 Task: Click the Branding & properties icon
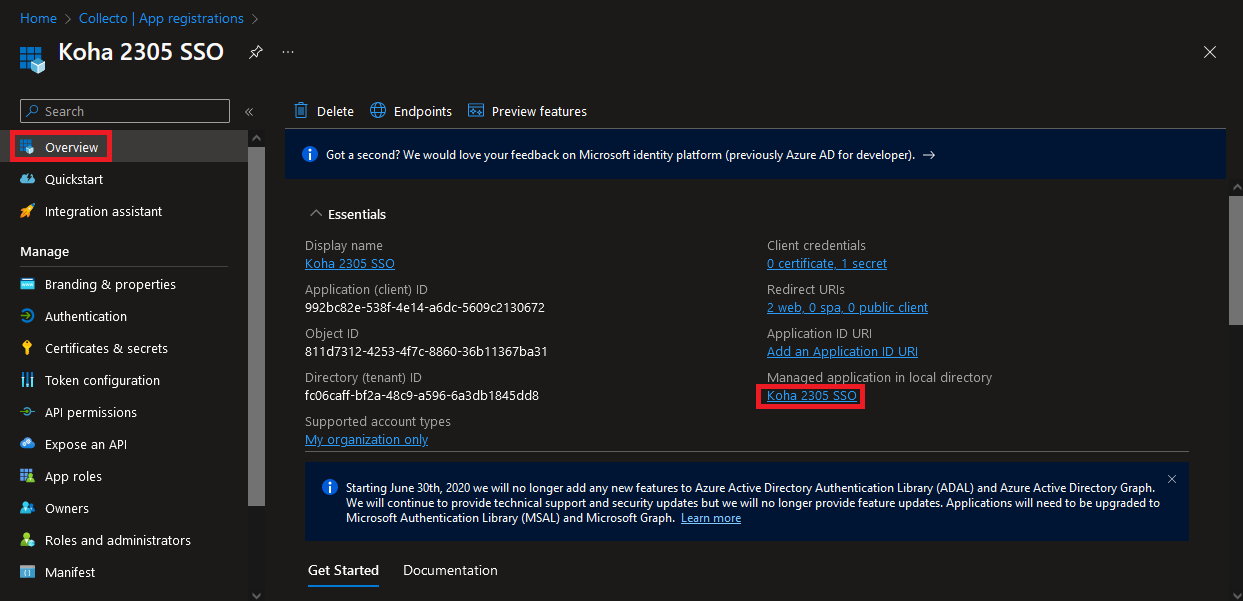(27, 284)
